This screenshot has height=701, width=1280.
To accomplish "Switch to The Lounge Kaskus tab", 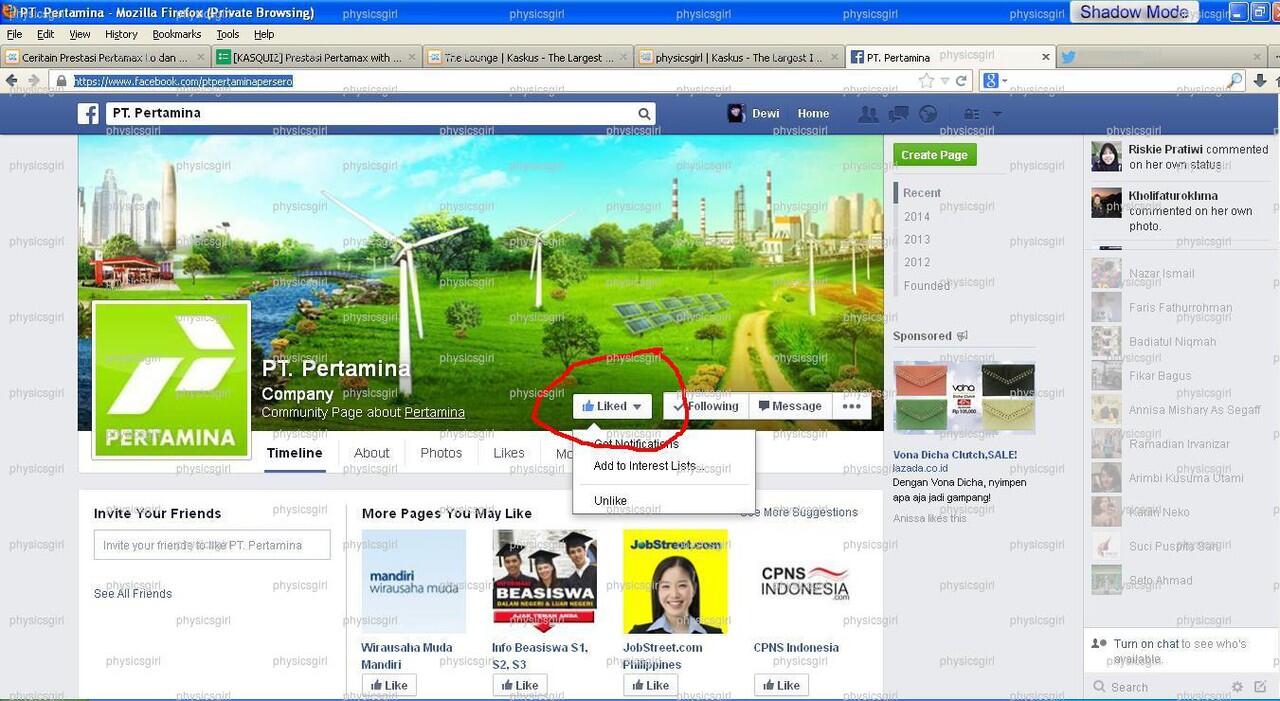I will (x=527, y=58).
